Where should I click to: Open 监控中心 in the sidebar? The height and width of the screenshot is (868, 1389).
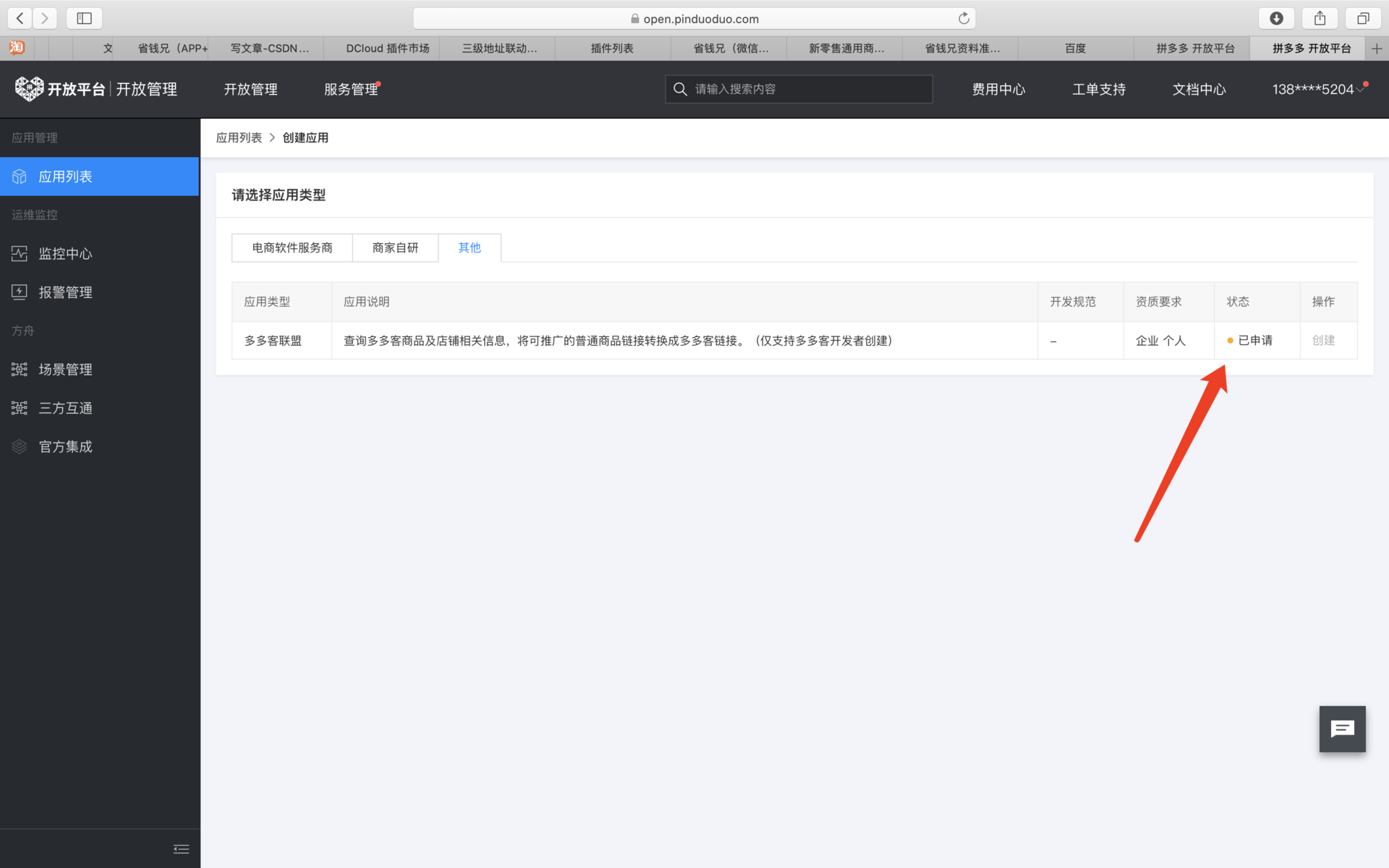[65, 254]
